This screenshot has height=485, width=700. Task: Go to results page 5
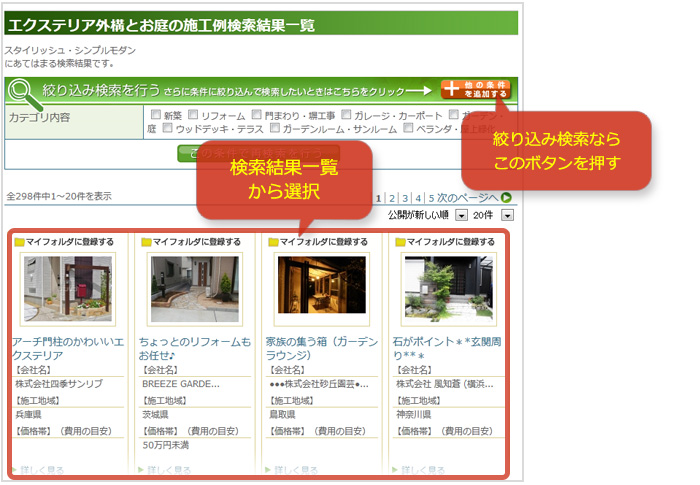(431, 198)
